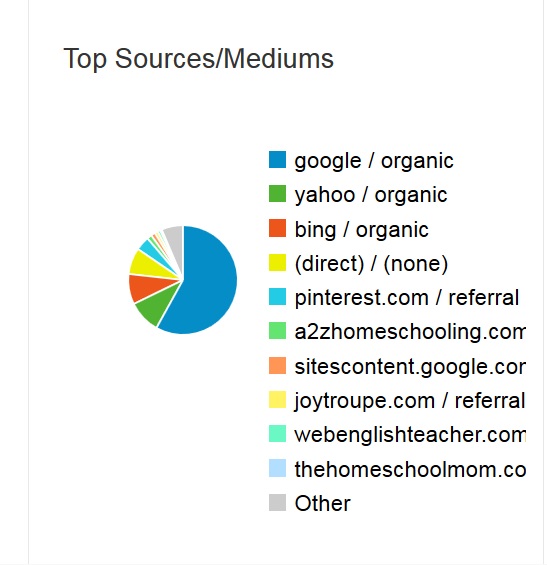
Task: Select the thehomeschoolmom.com legend label
Action: pyautogui.click(x=410, y=469)
